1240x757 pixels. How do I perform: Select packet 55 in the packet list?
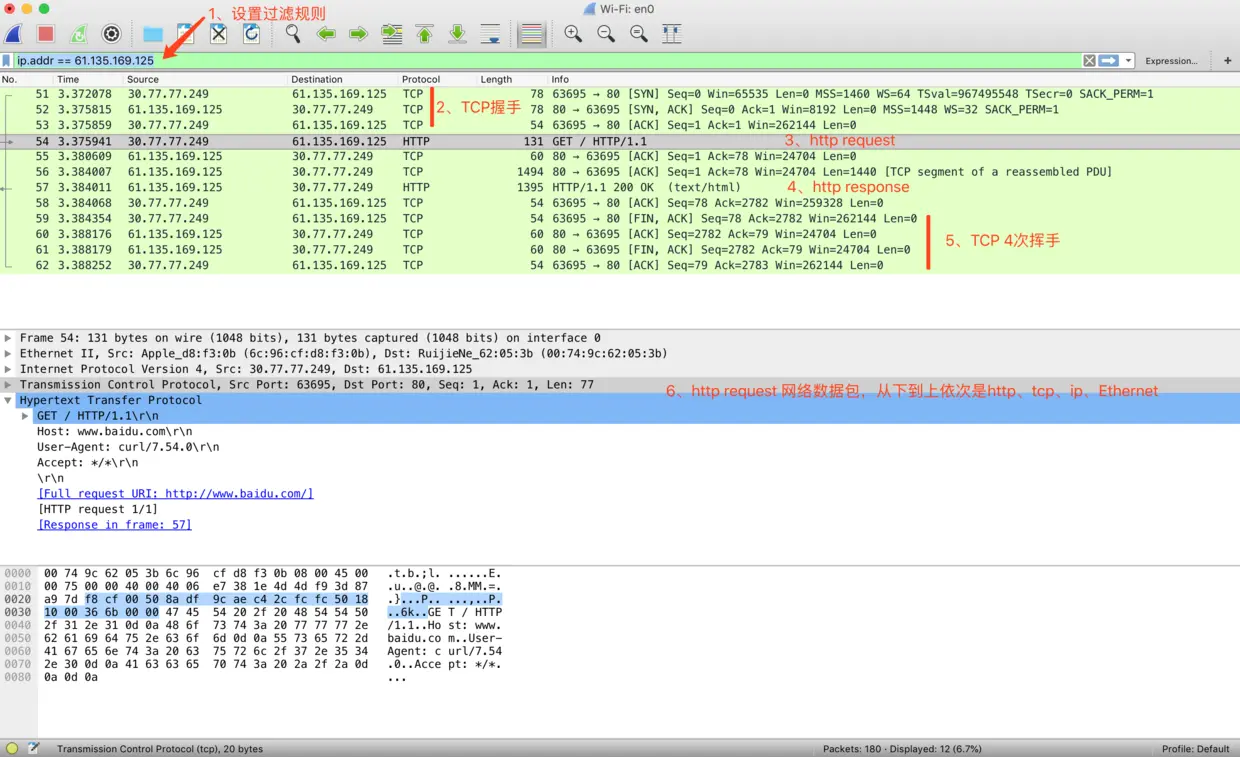click(x=620, y=156)
